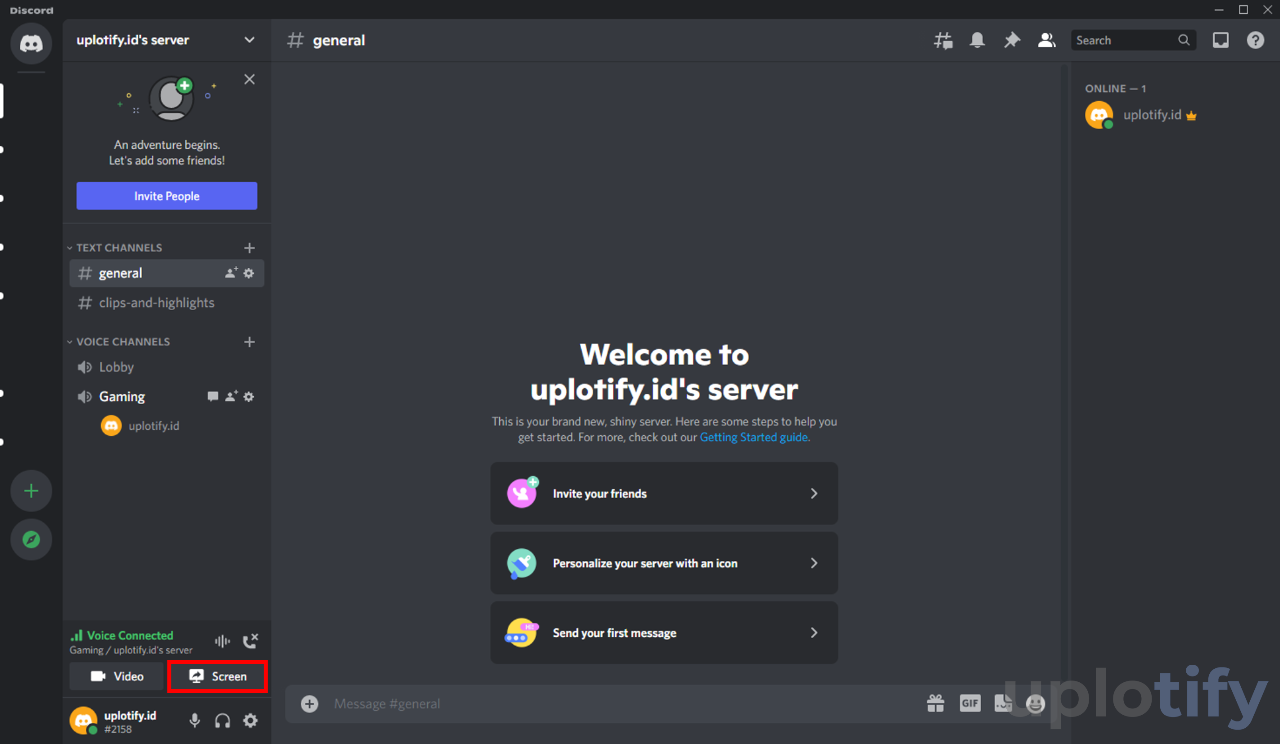Open Send your first message card
The width and height of the screenshot is (1280, 744).
pos(664,633)
